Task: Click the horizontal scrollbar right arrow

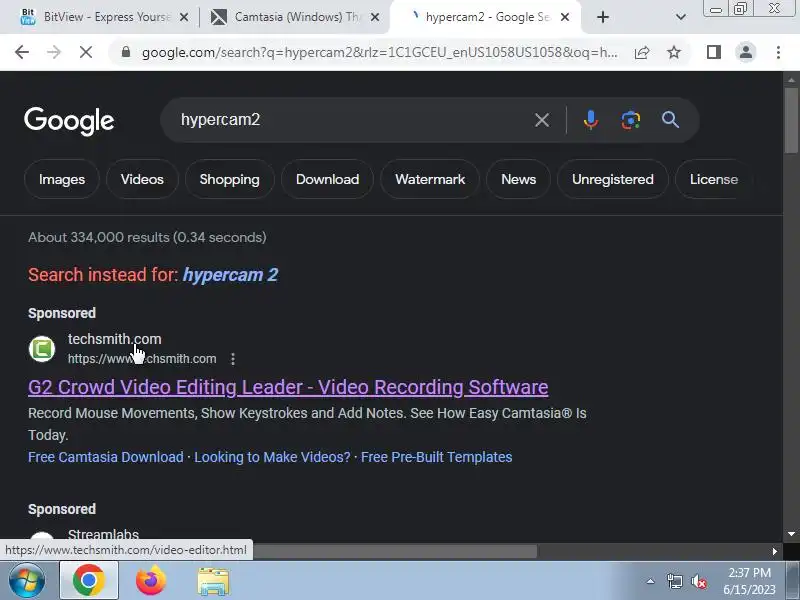Action: [x=775, y=551]
